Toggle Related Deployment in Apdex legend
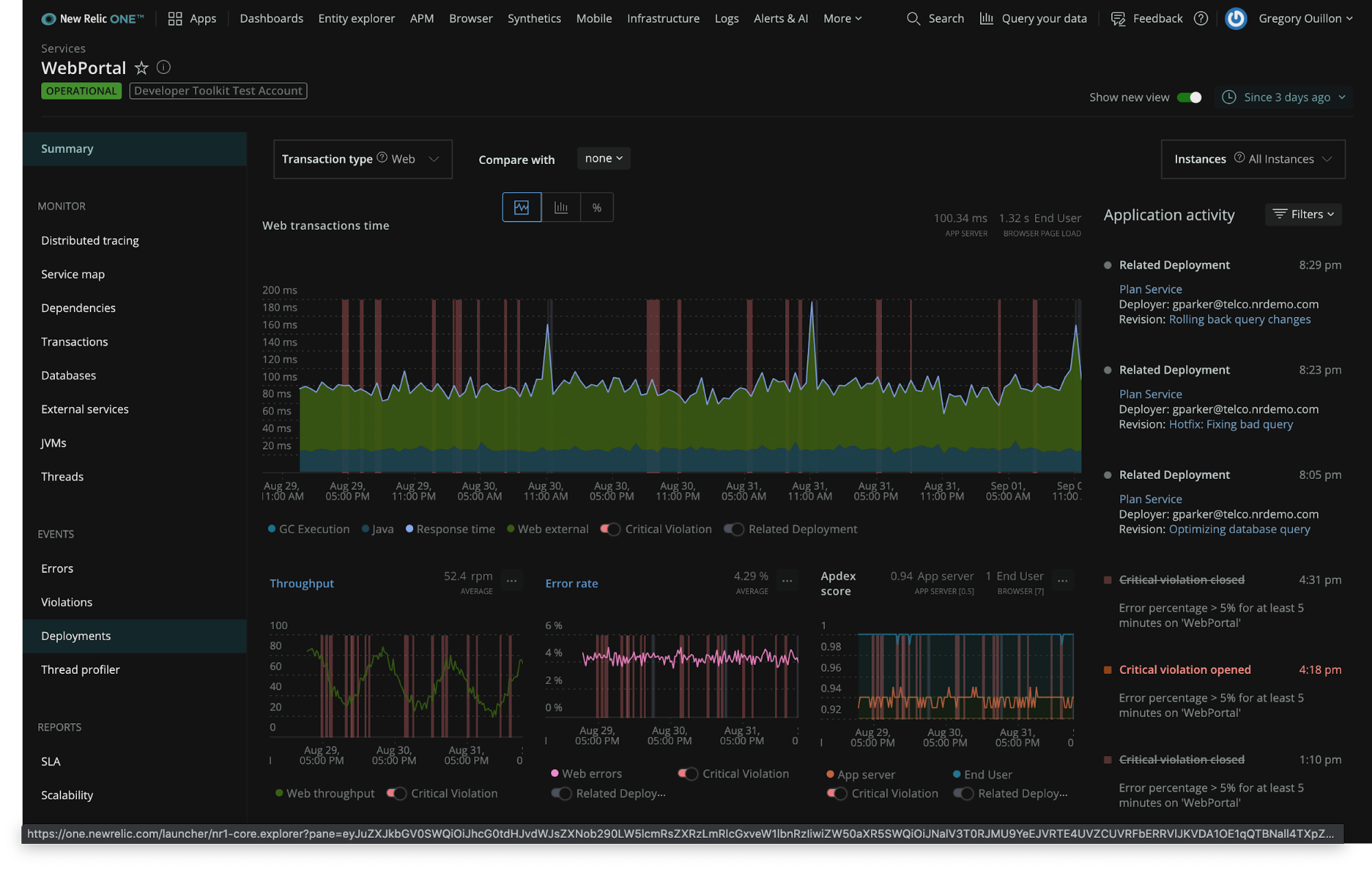The image size is (1372, 870). tap(964, 794)
